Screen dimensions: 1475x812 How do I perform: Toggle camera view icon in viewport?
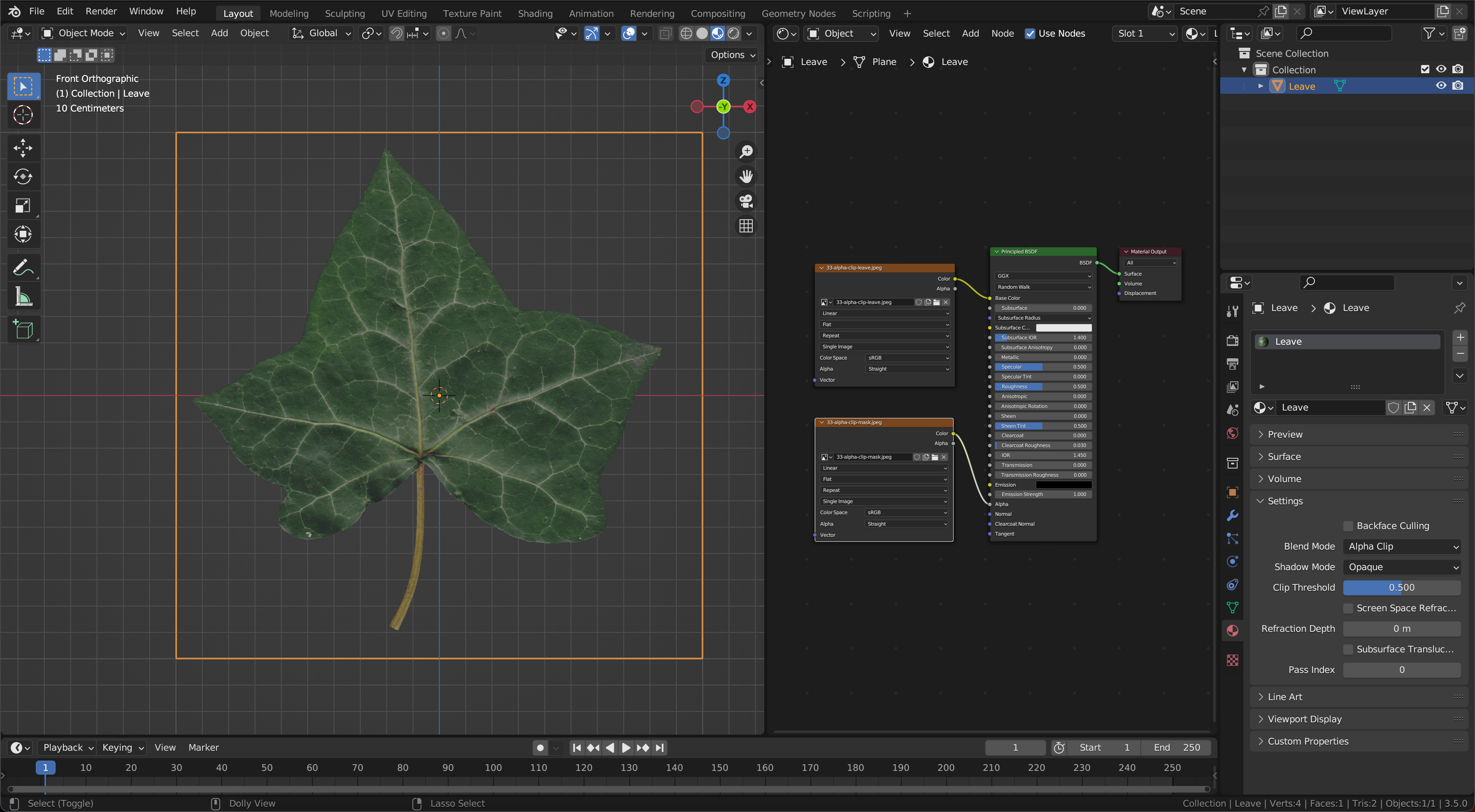[x=745, y=201]
